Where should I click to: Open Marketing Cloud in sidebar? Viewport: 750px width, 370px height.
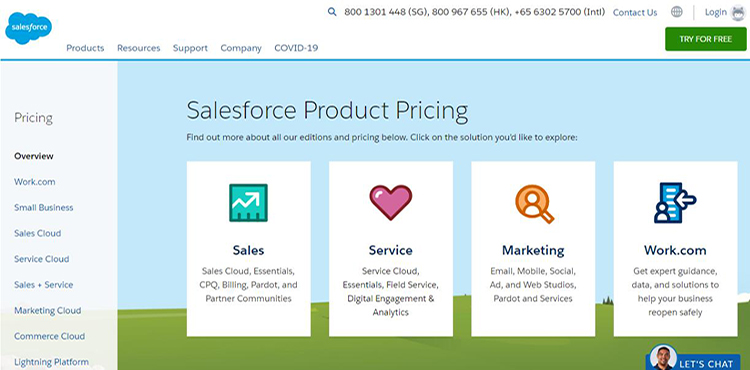(47, 310)
